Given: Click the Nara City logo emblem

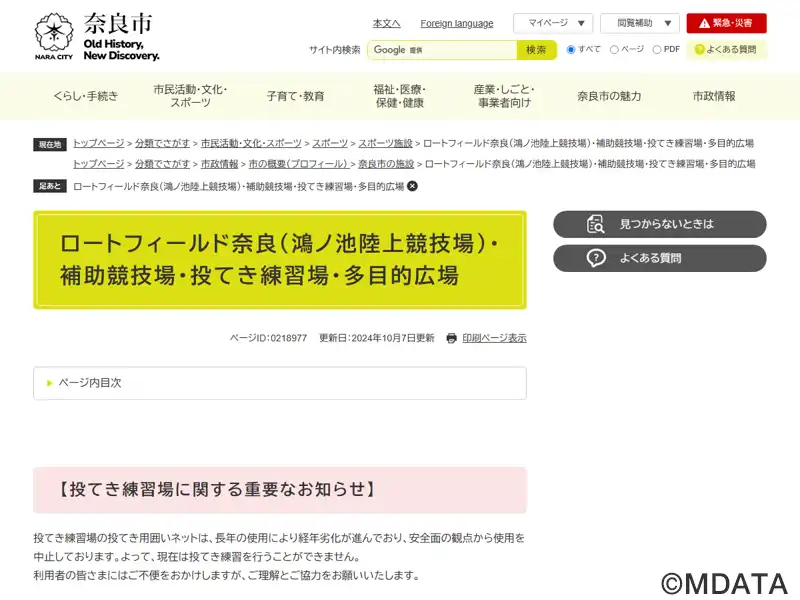Looking at the screenshot, I should pyautogui.click(x=54, y=35).
